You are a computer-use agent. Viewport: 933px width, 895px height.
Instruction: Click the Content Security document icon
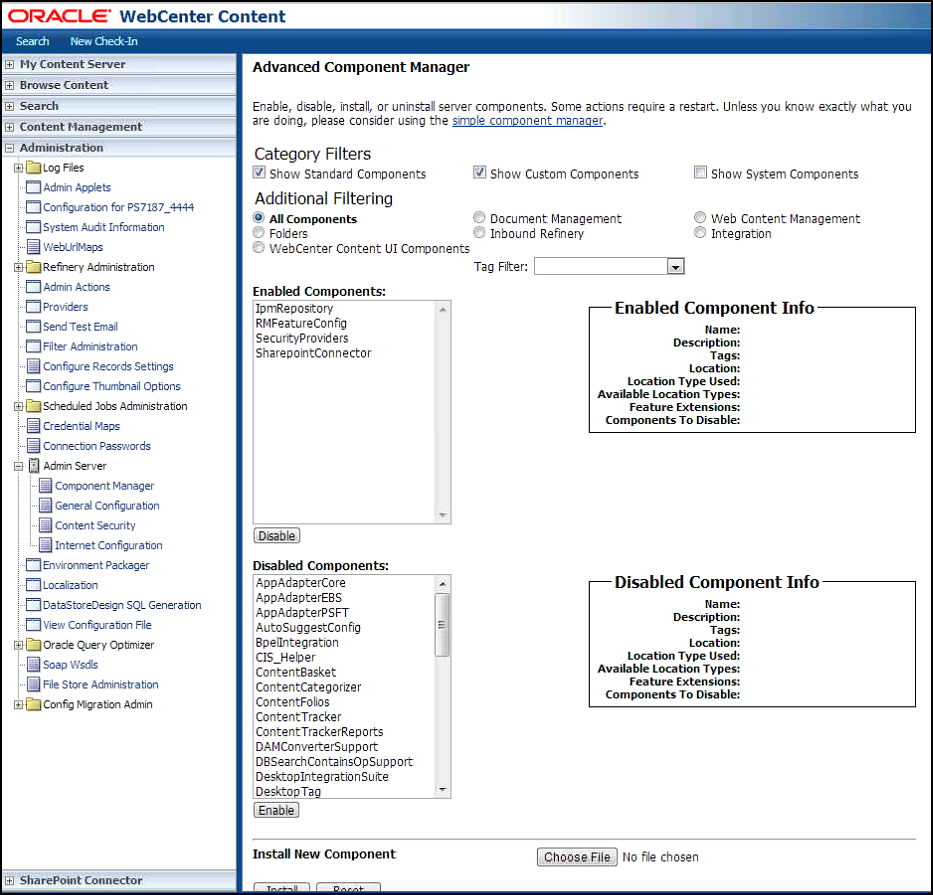46,525
